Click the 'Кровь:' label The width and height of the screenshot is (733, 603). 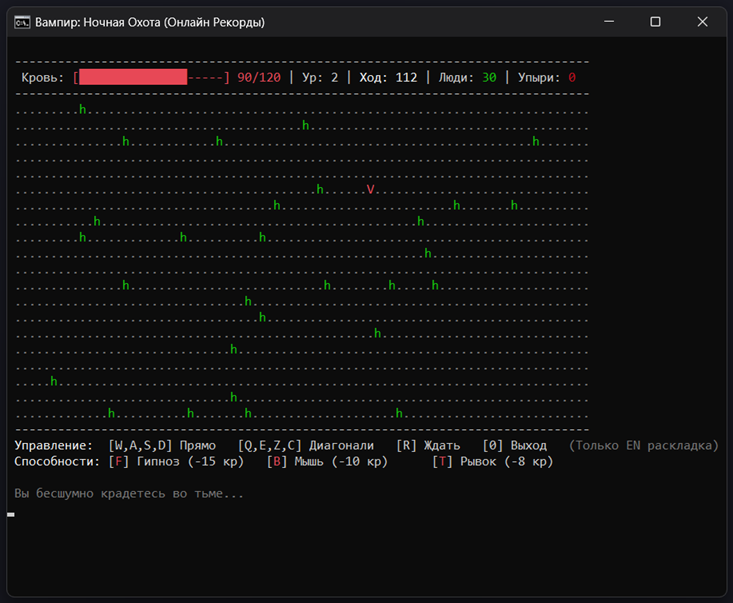pyautogui.click(x=43, y=78)
